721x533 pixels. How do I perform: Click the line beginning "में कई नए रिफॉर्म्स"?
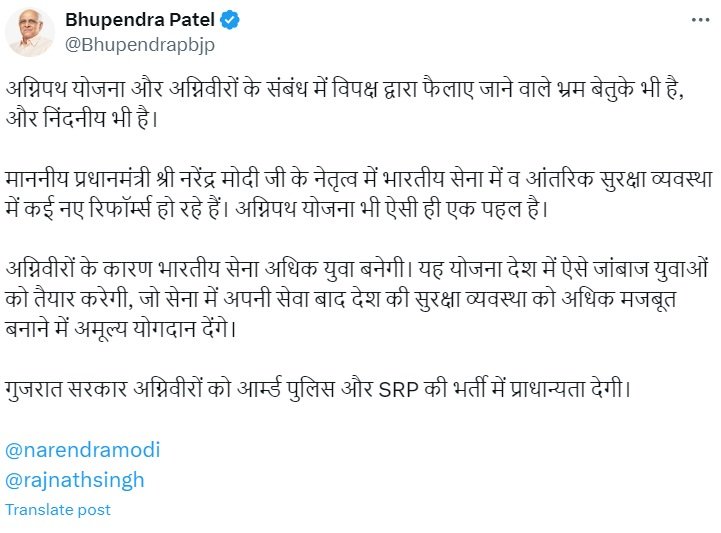pyautogui.click(x=277, y=208)
